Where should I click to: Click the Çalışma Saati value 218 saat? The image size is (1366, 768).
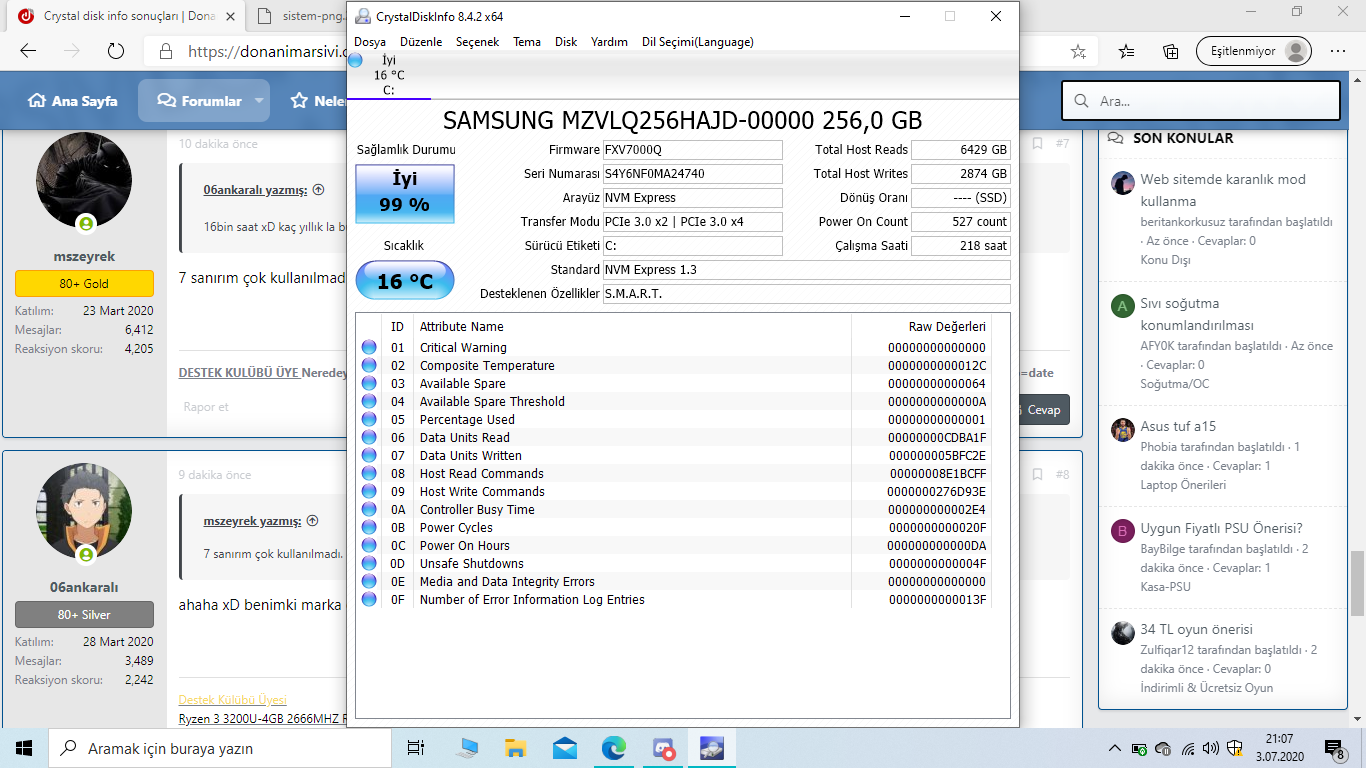pos(960,246)
